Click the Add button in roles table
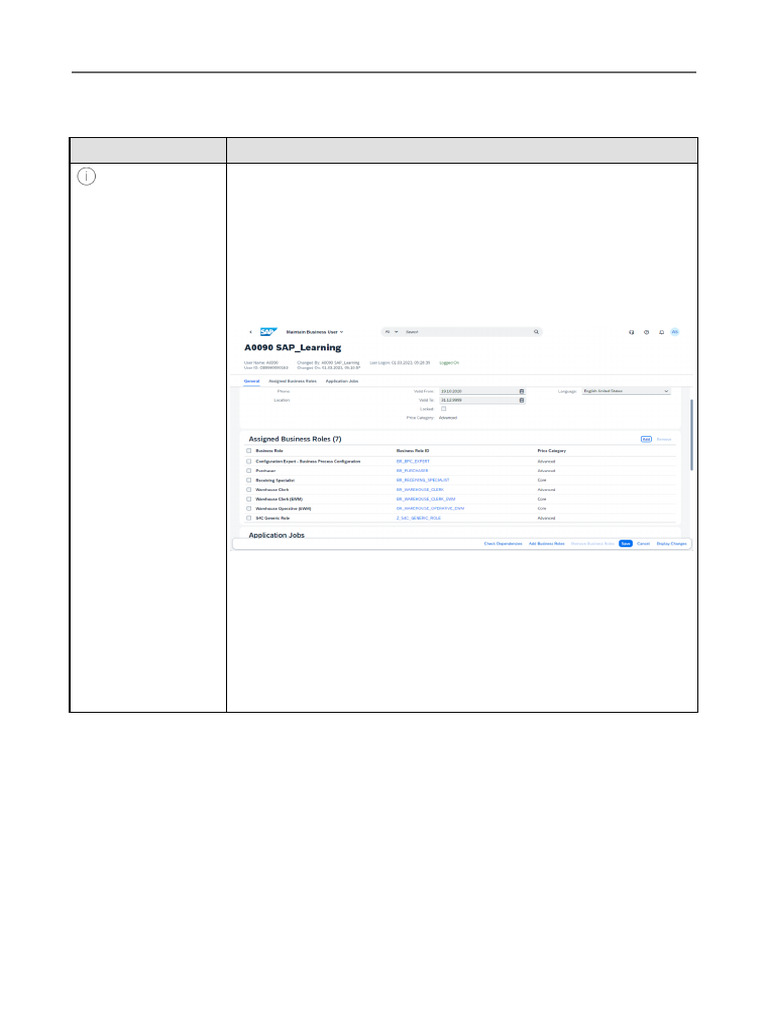This screenshot has width=768, height=1024. click(x=646, y=440)
